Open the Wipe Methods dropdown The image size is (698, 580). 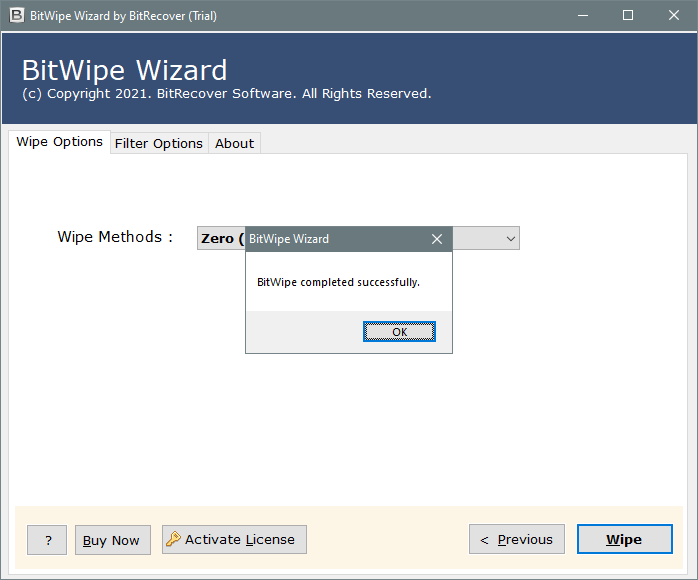click(x=511, y=239)
